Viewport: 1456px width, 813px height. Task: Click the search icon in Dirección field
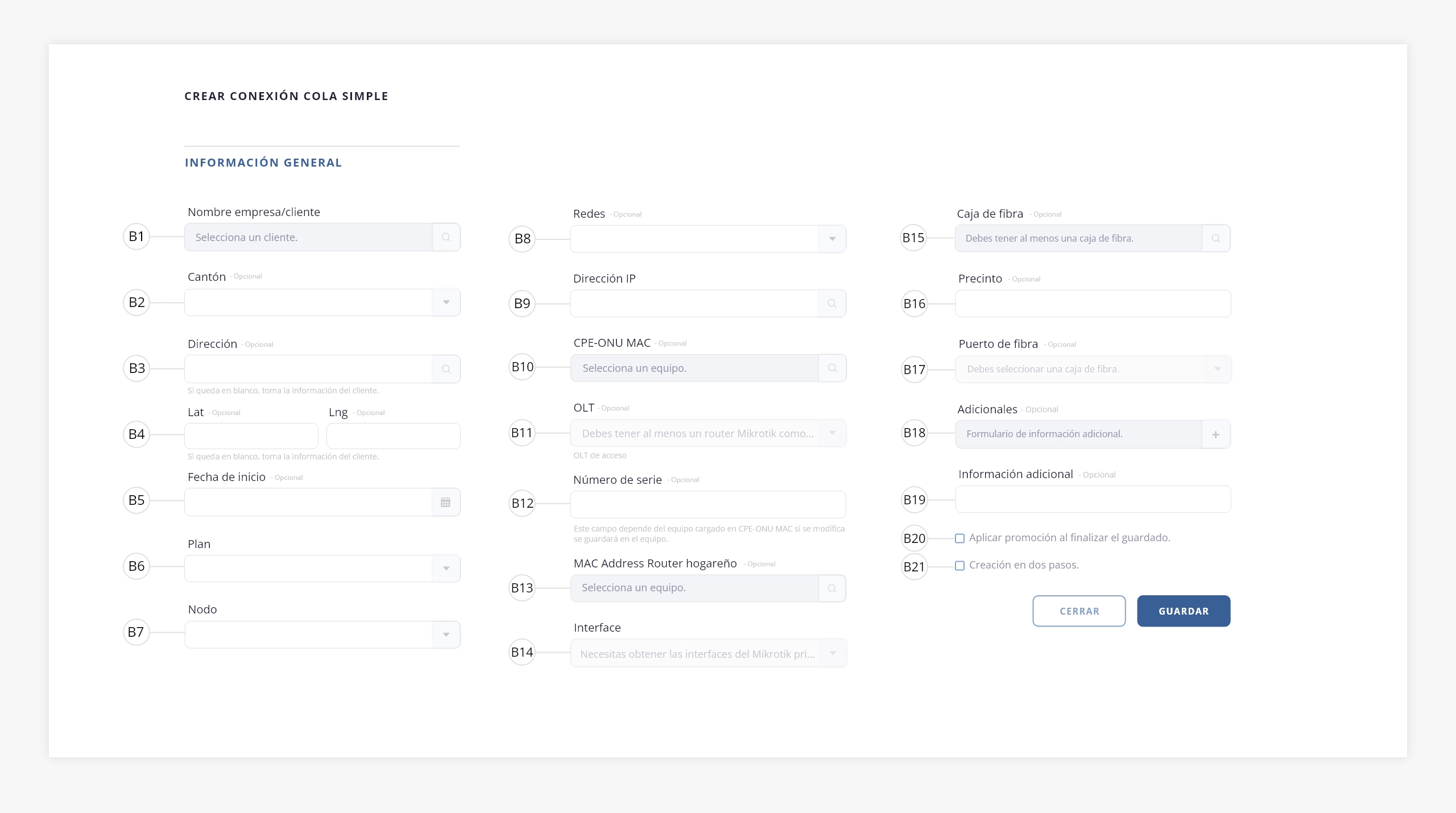point(446,369)
